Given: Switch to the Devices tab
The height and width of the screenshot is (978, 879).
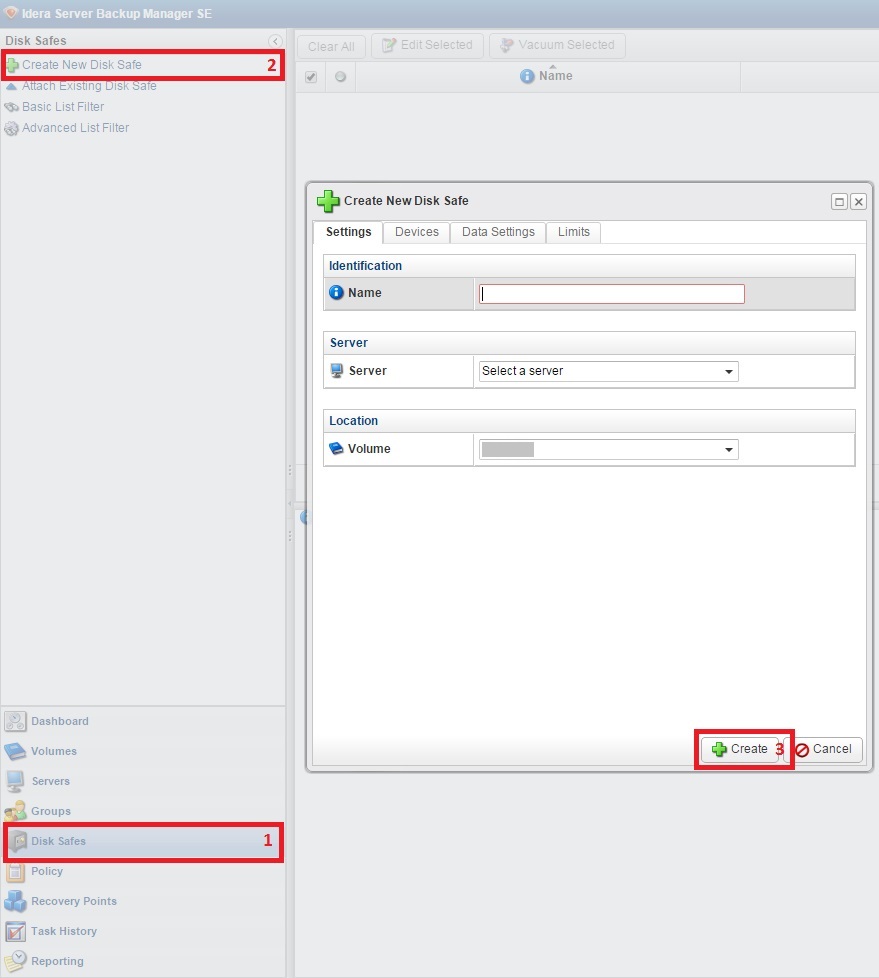Looking at the screenshot, I should coord(417,232).
